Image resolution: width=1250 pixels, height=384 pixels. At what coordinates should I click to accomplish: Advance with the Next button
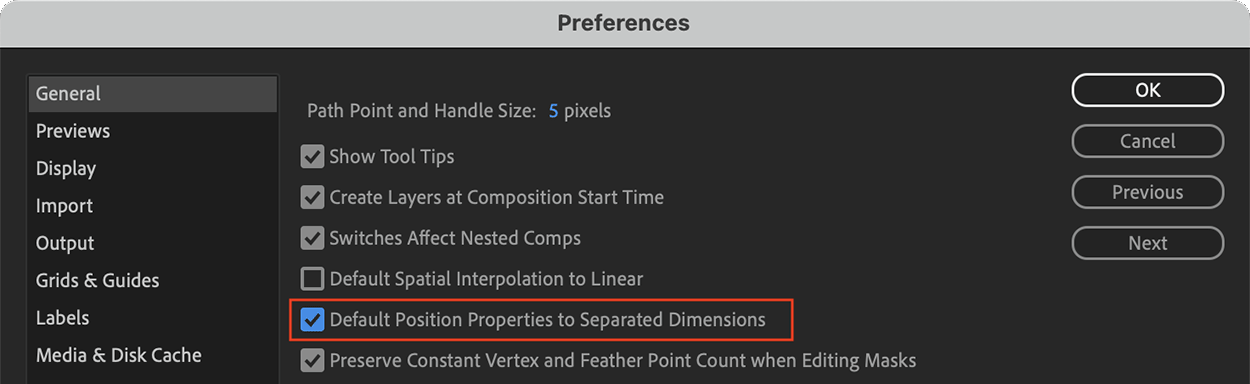(x=1148, y=243)
